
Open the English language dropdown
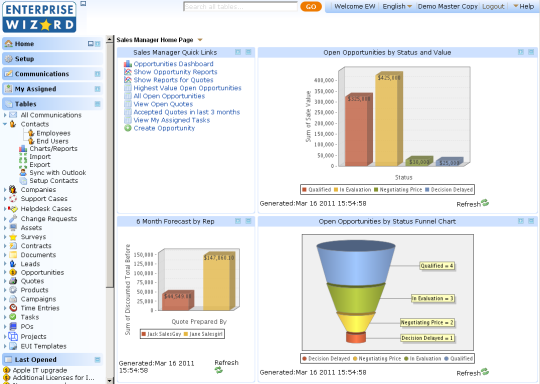tap(397, 6)
